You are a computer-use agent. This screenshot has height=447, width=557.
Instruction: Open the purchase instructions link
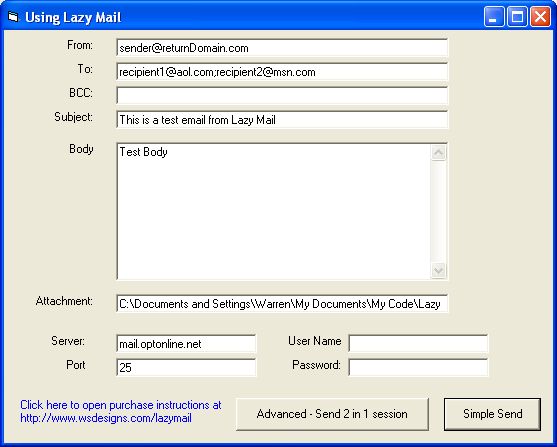point(120,411)
